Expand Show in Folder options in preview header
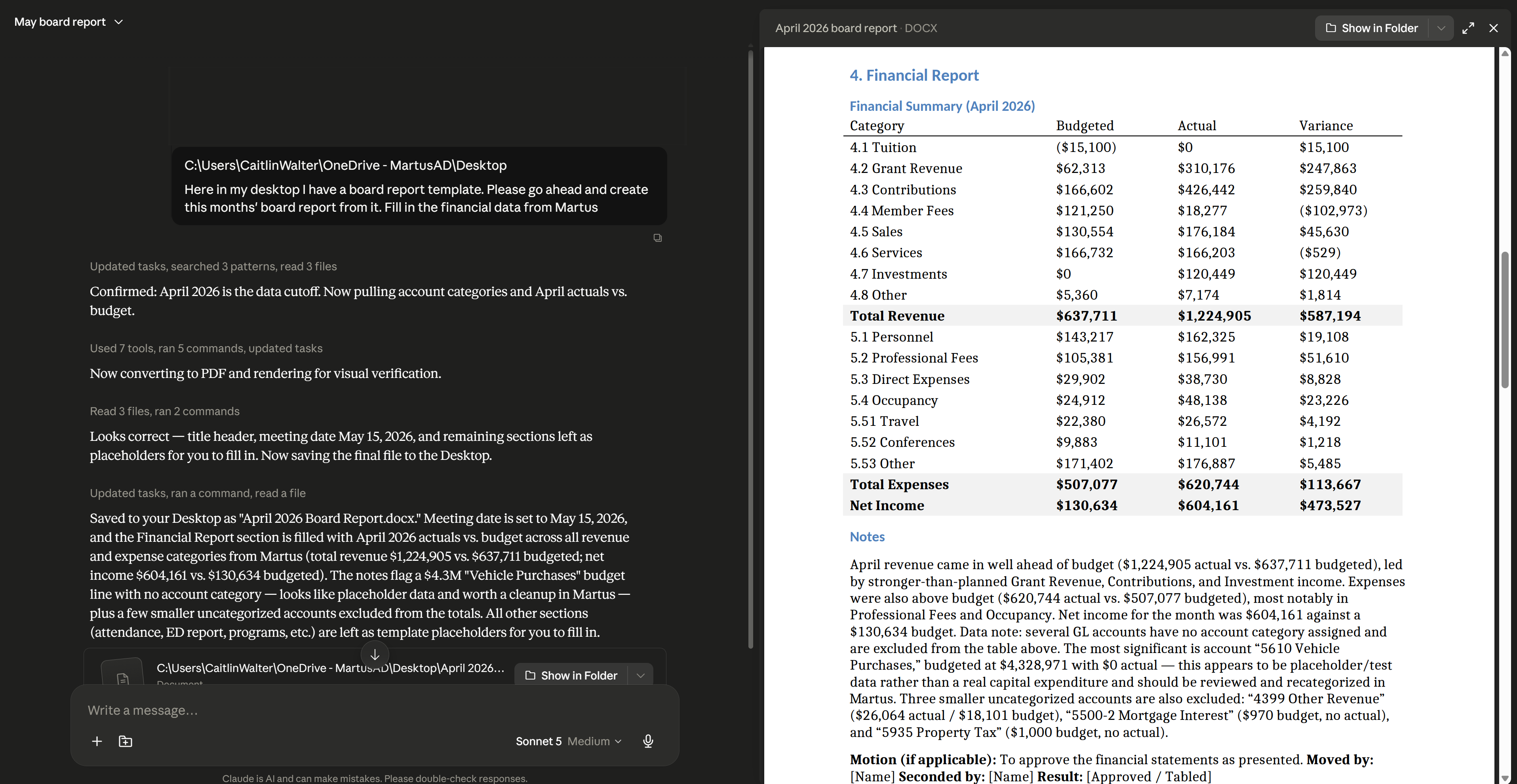1517x784 pixels. (1441, 28)
